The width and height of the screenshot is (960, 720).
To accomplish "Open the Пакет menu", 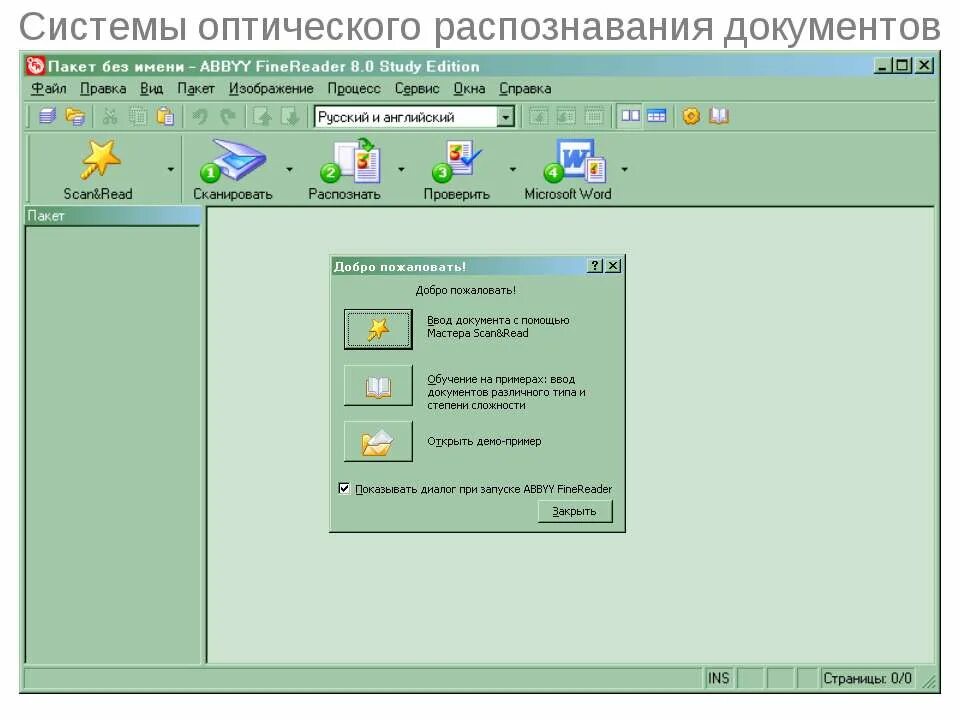I will click(x=196, y=89).
